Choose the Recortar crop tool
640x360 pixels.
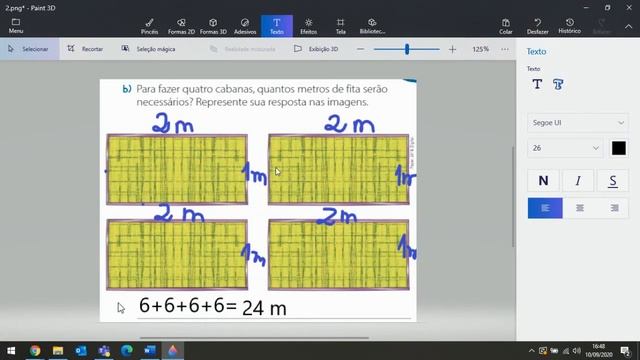(85, 49)
